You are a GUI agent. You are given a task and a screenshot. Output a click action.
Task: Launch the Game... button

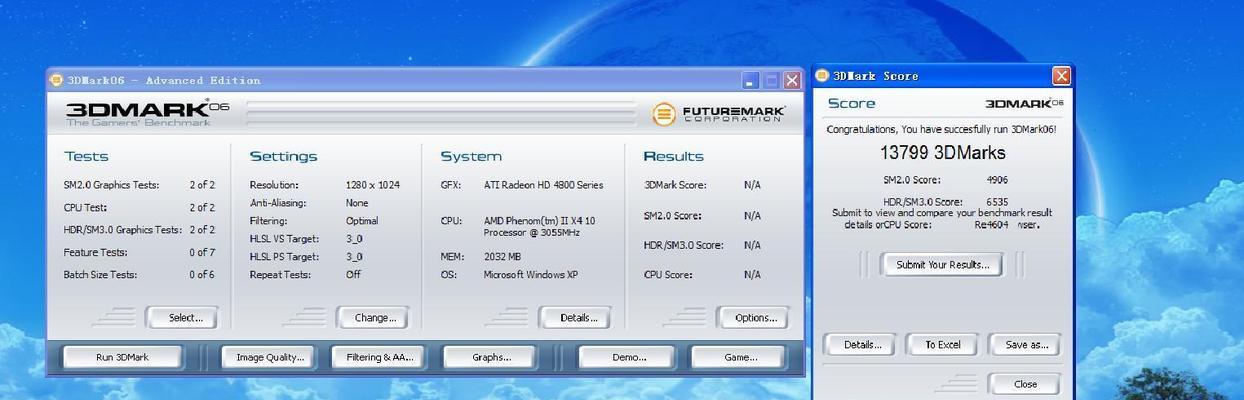[738, 357]
